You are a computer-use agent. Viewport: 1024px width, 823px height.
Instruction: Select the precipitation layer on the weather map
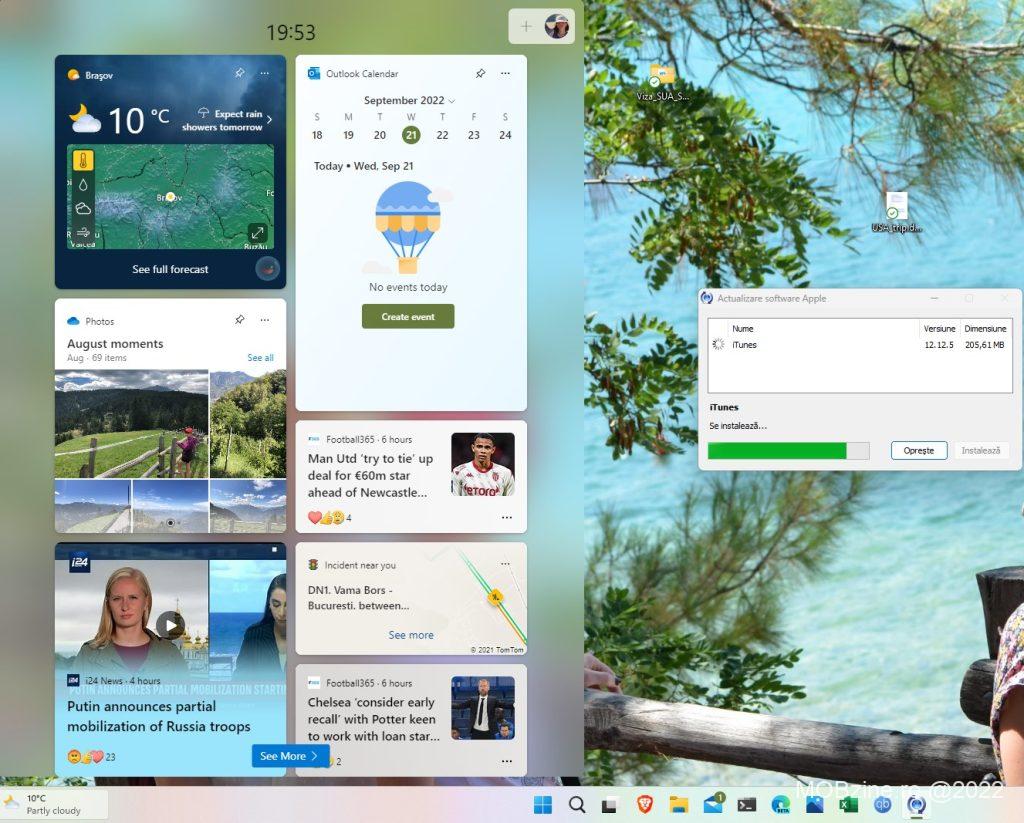[82, 184]
